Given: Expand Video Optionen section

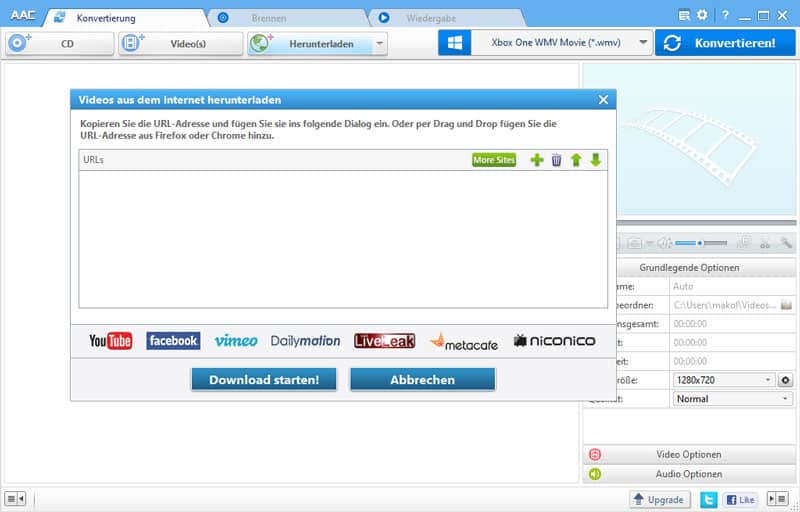Looking at the screenshot, I should pyautogui.click(x=689, y=454).
